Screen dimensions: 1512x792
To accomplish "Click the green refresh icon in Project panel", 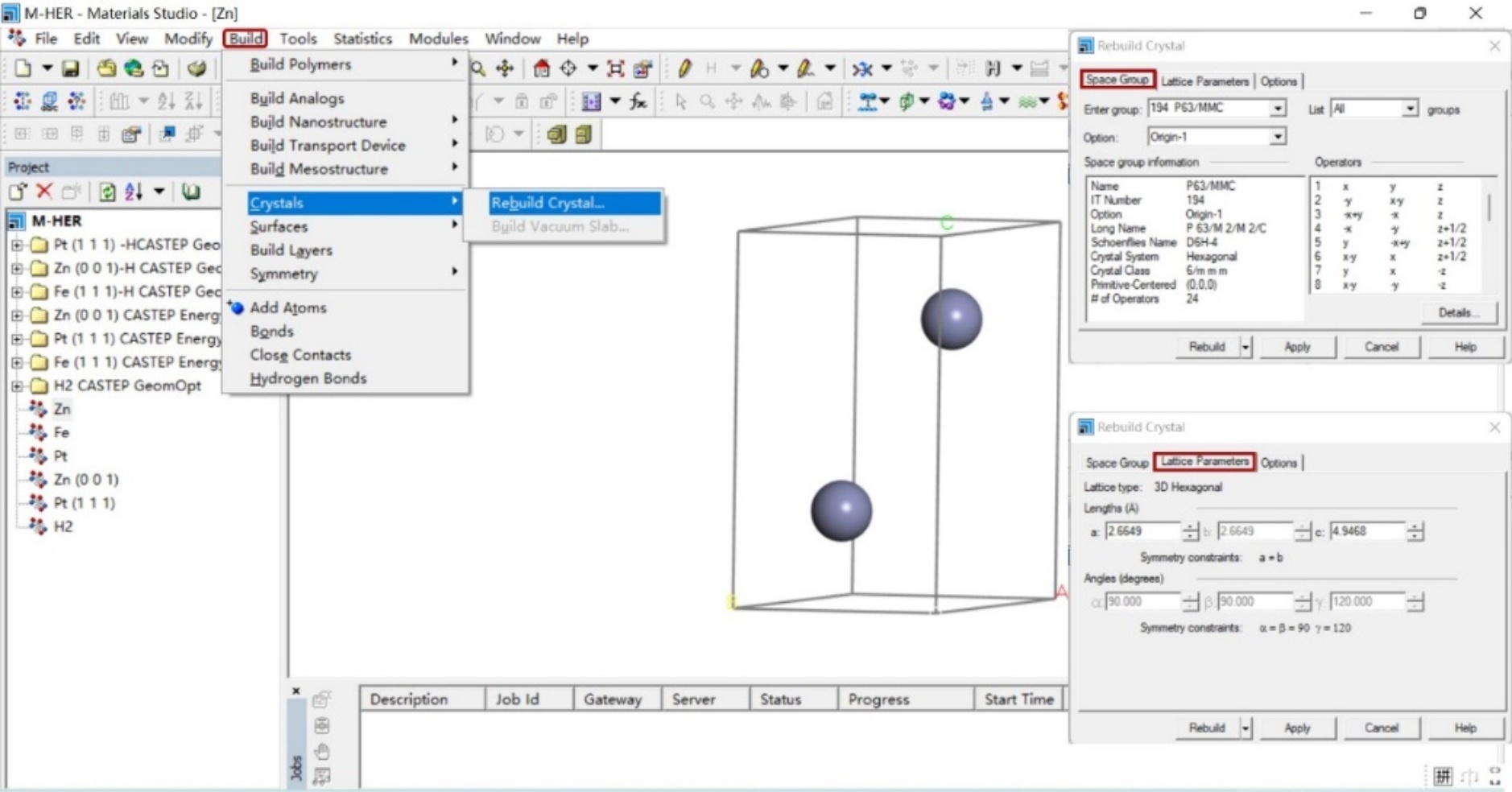I will [x=106, y=192].
